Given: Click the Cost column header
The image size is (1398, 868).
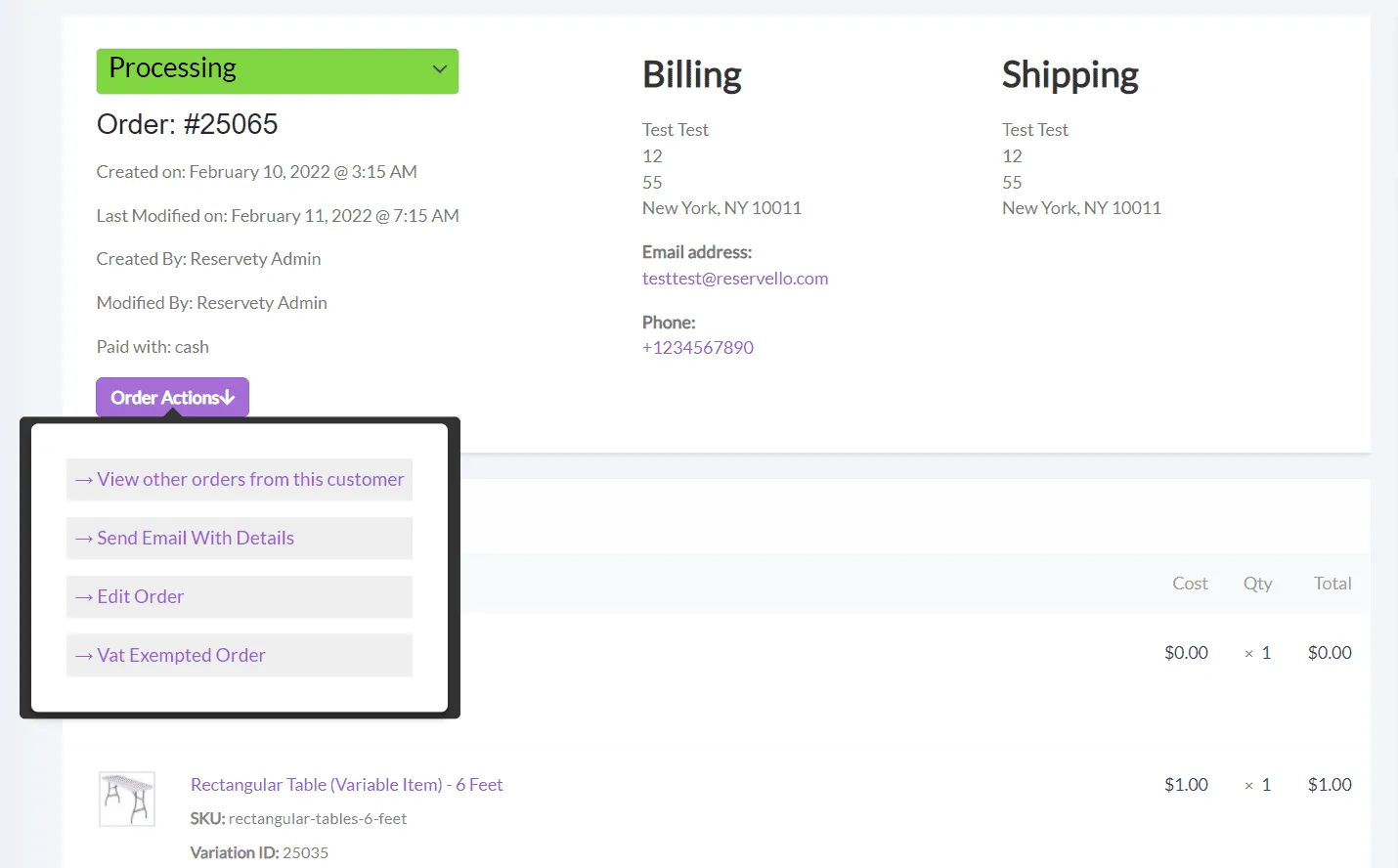Looking at the screenshot, I should click(1189, 583).
